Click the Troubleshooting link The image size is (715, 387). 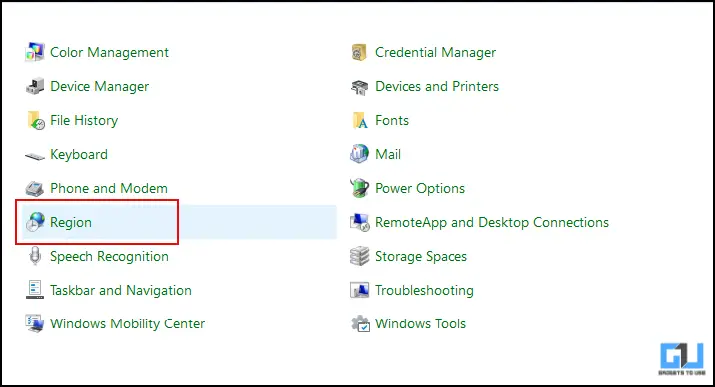tap(425, 290)
